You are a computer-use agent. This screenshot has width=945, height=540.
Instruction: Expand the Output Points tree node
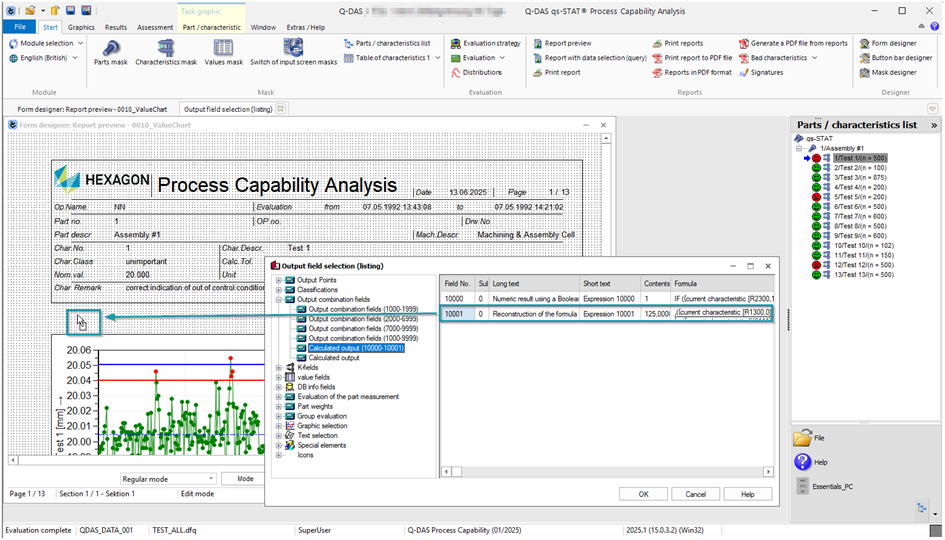click(278, 280)
